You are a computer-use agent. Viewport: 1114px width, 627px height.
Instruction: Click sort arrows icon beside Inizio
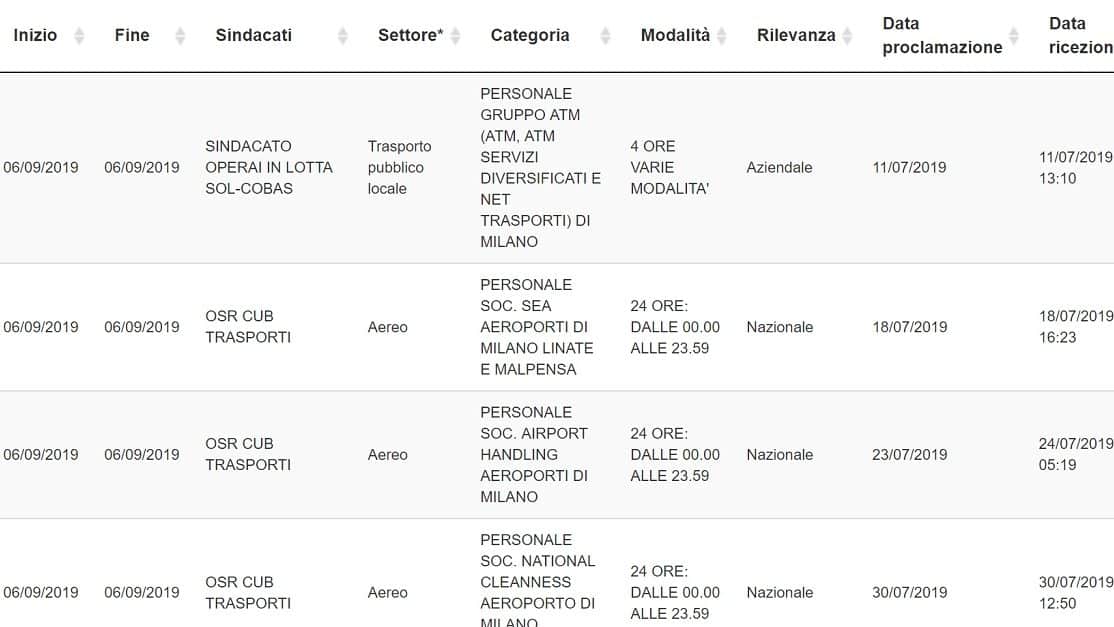click(80, 36)
